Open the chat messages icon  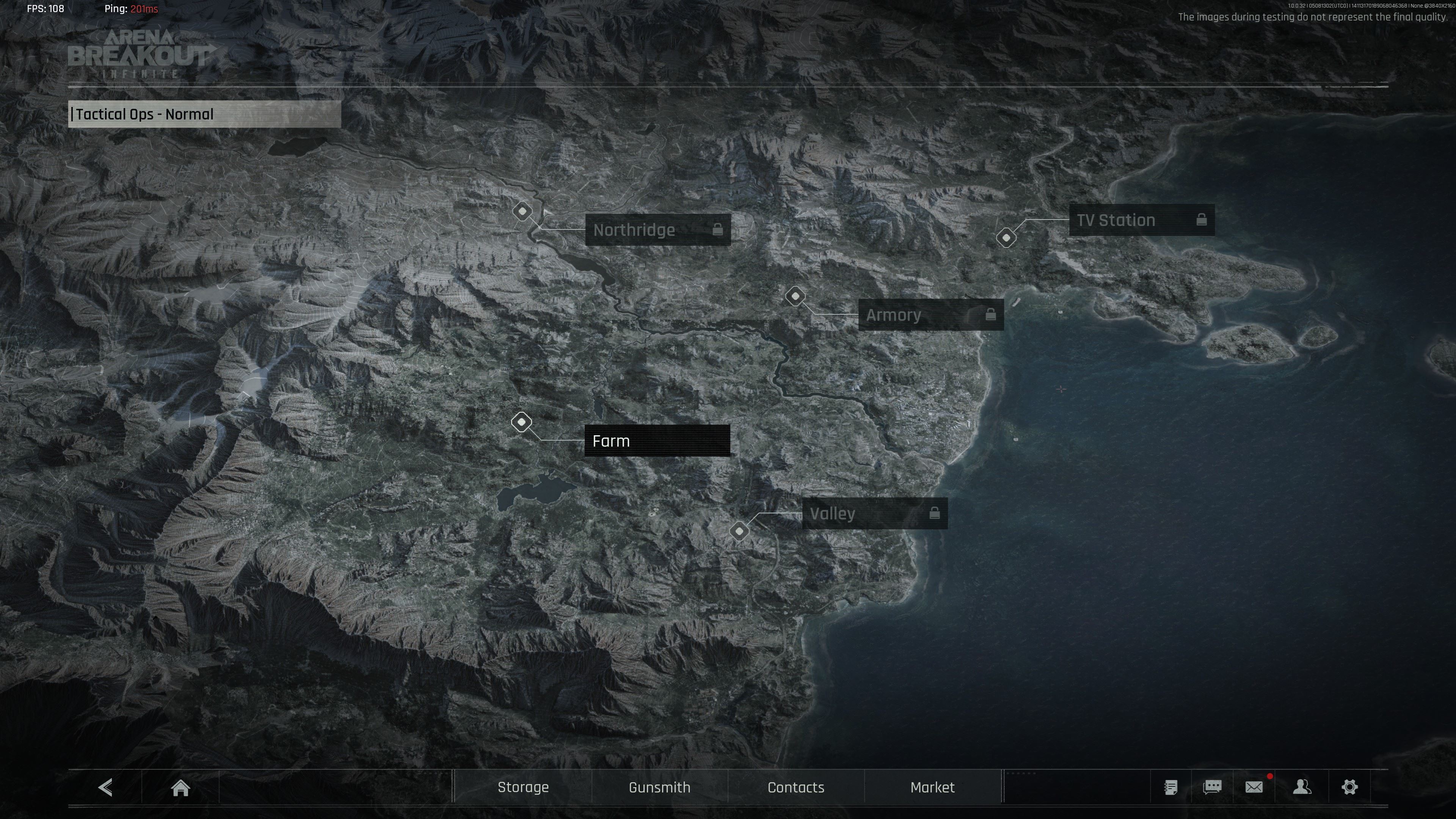pos(1212,788)
